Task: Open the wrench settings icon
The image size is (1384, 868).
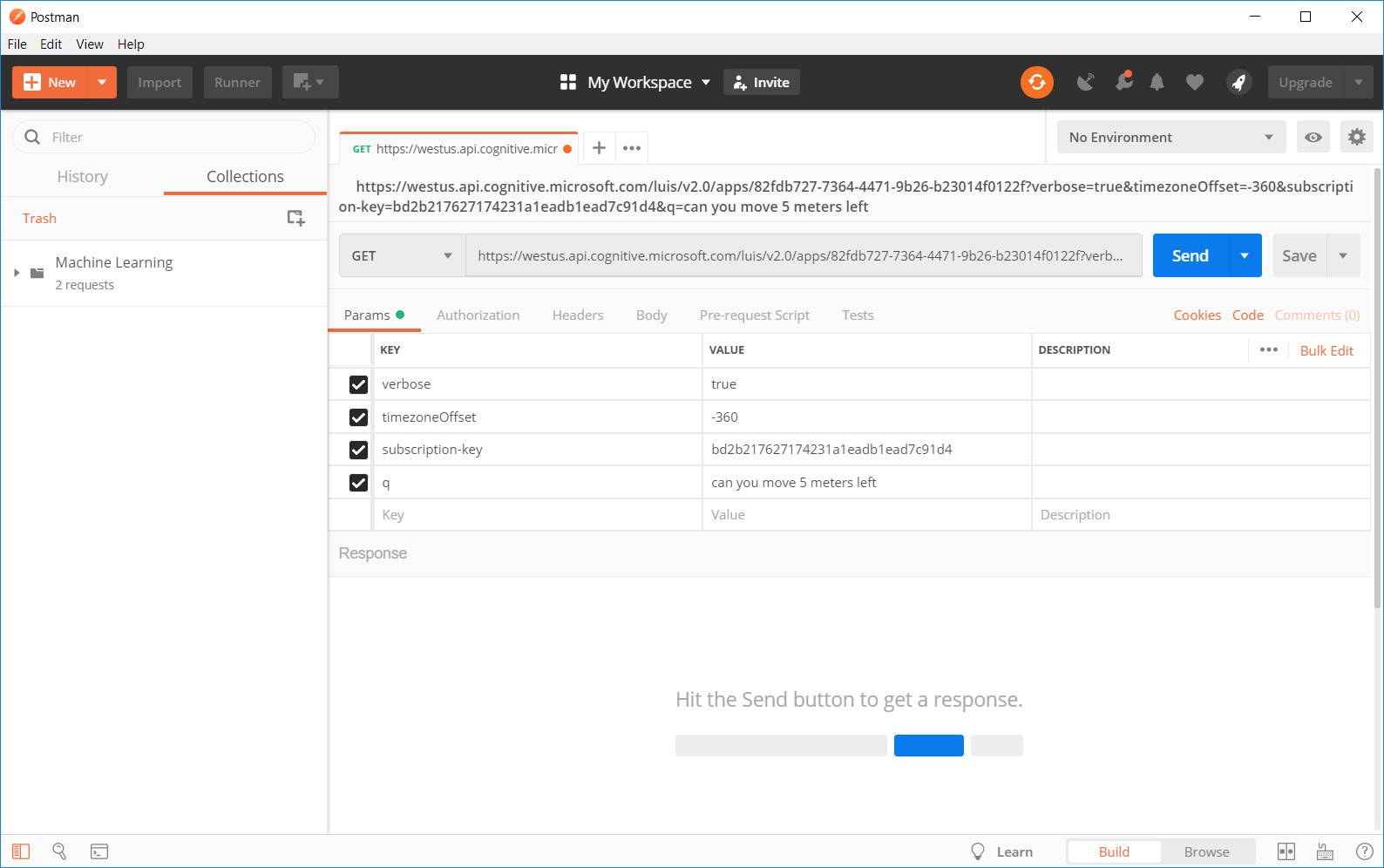Action: coord(1124,81)
